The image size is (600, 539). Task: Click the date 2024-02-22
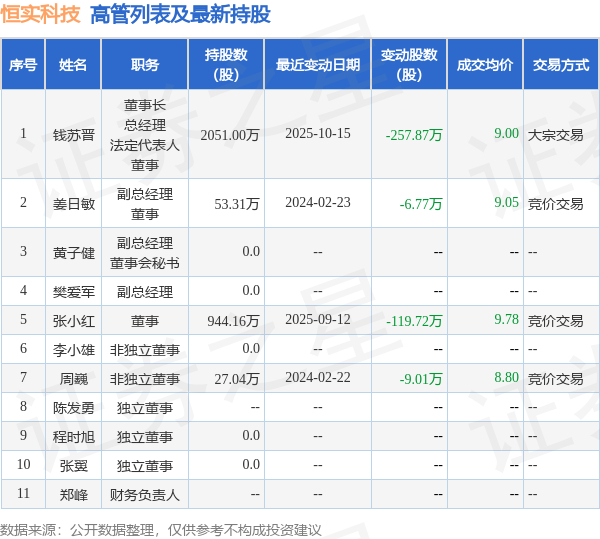pyautogui.click(x=318, y=377)
